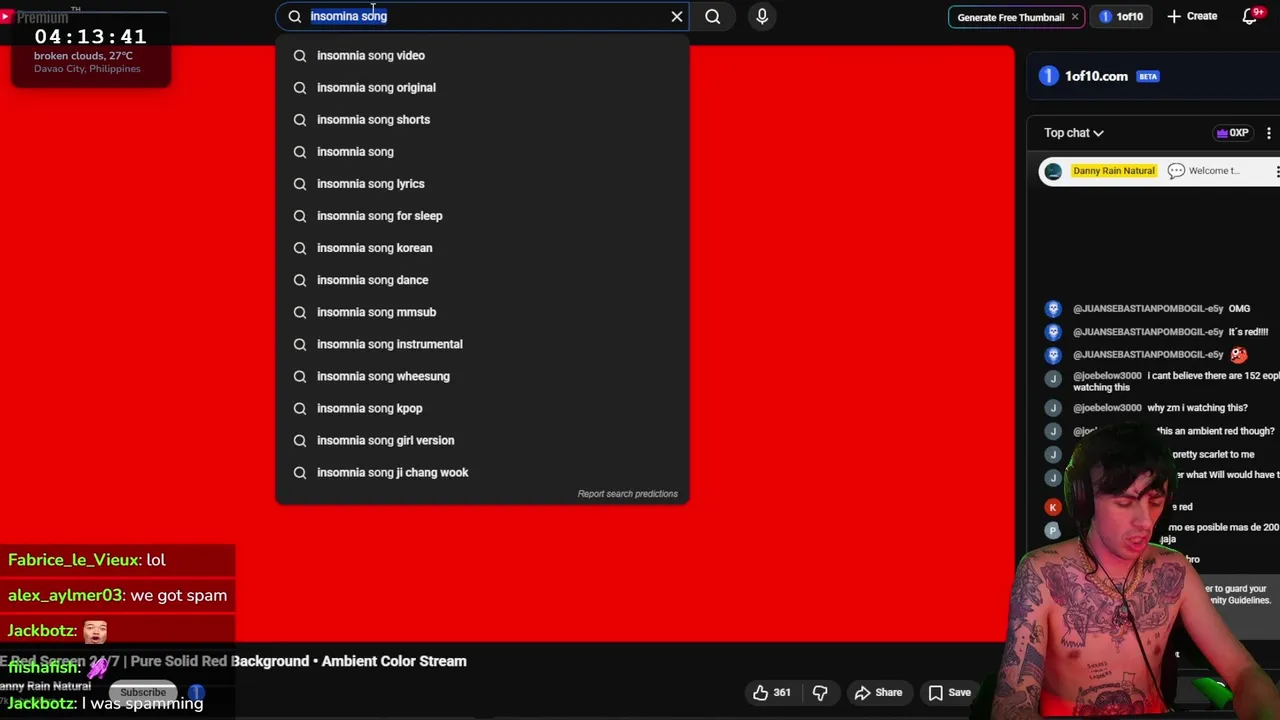Screen dimensions: 1280x720
Task: Dismiss the Generate Free Thumbnail banner
Action: (x=1075, y=17)
